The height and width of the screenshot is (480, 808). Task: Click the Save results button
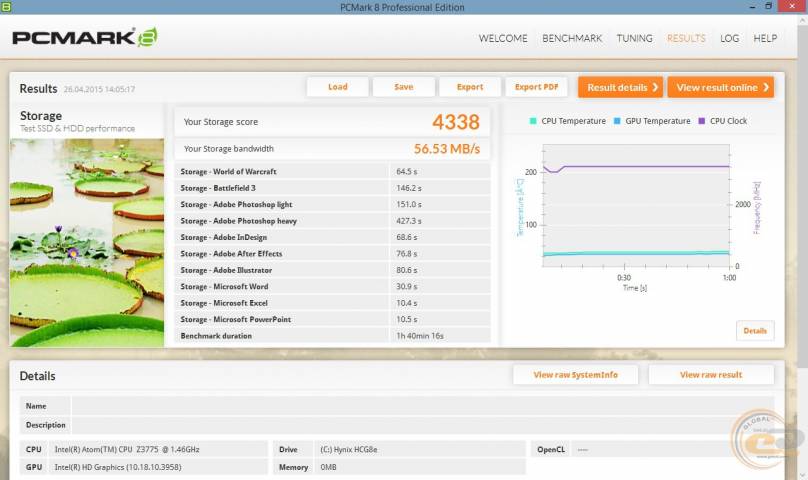click(403, 87)
